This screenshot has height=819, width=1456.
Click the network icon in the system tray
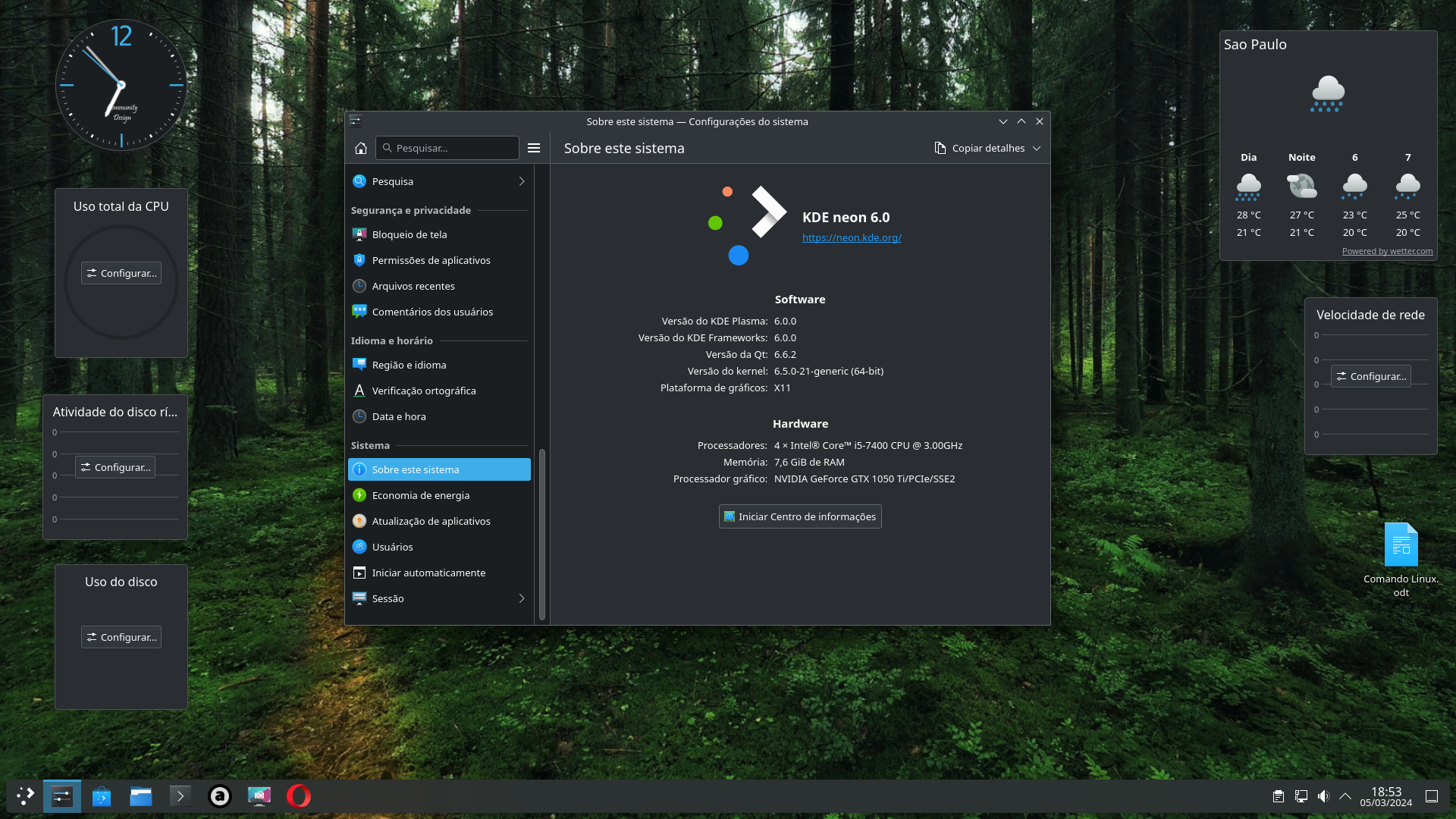tap(1301, 796)
